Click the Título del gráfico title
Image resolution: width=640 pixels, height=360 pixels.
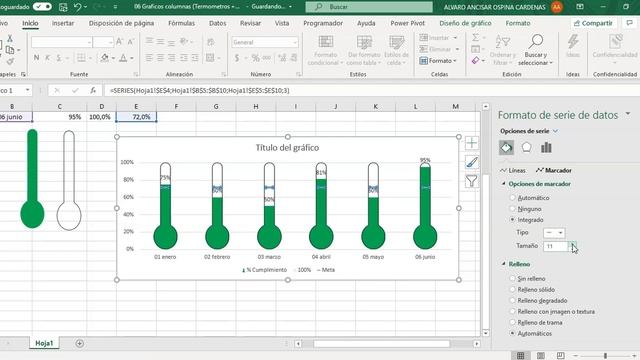point(287,148)
